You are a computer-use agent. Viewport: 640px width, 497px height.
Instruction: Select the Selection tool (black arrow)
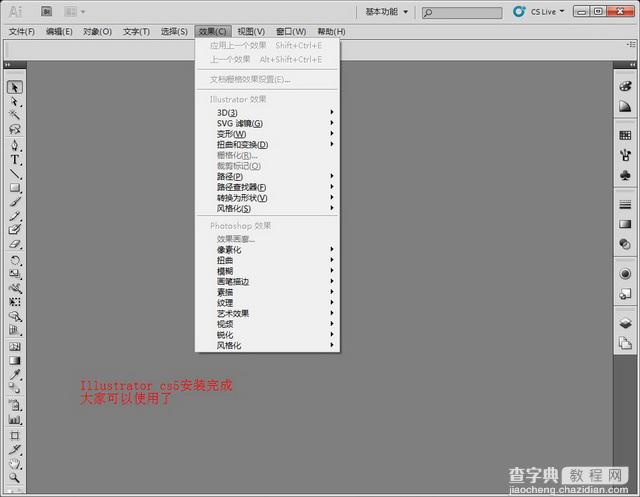coord(15,87)
